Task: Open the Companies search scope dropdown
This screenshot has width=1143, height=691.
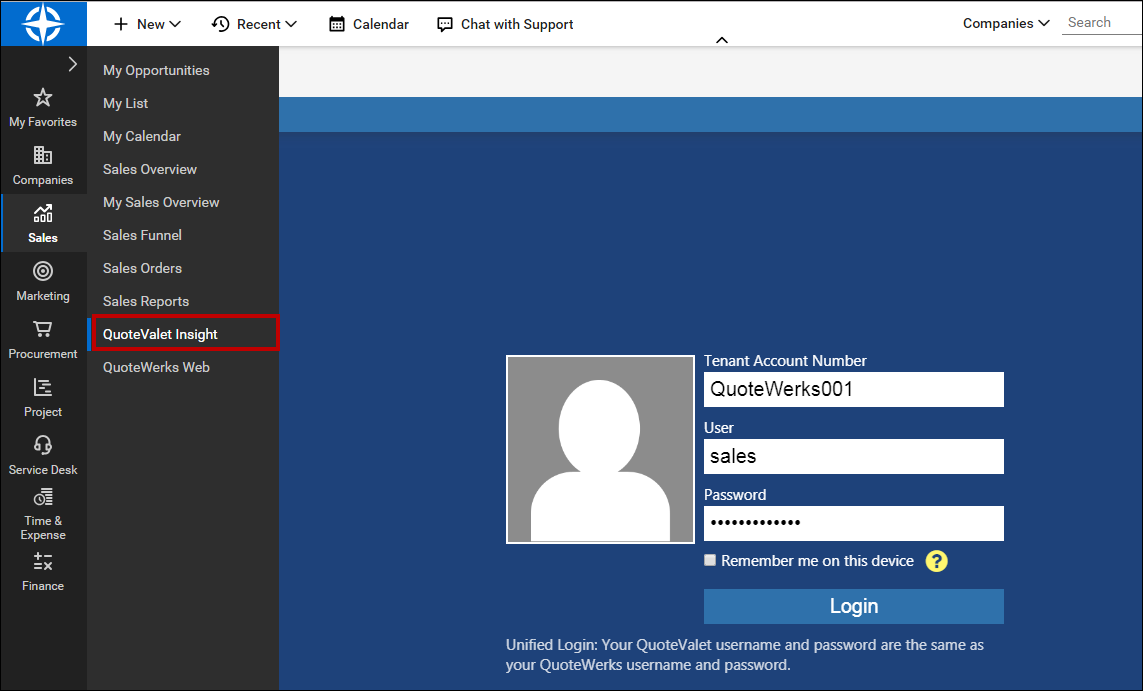Action: point(1006,23)
